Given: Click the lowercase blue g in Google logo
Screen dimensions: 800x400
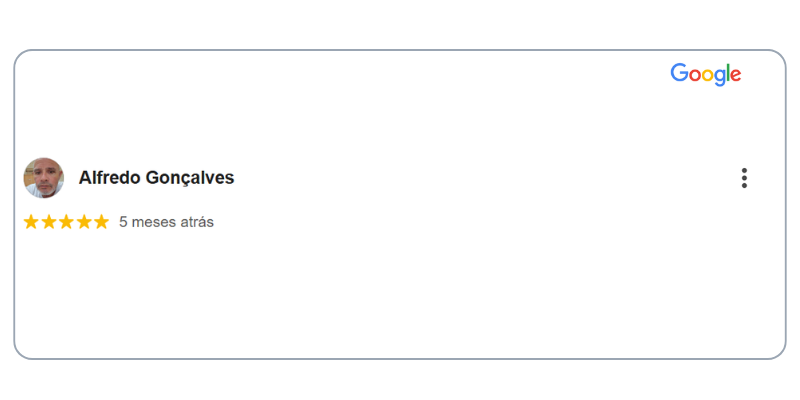Looking at the screenshot, I should pyautogui.click(x=719, y=78).
